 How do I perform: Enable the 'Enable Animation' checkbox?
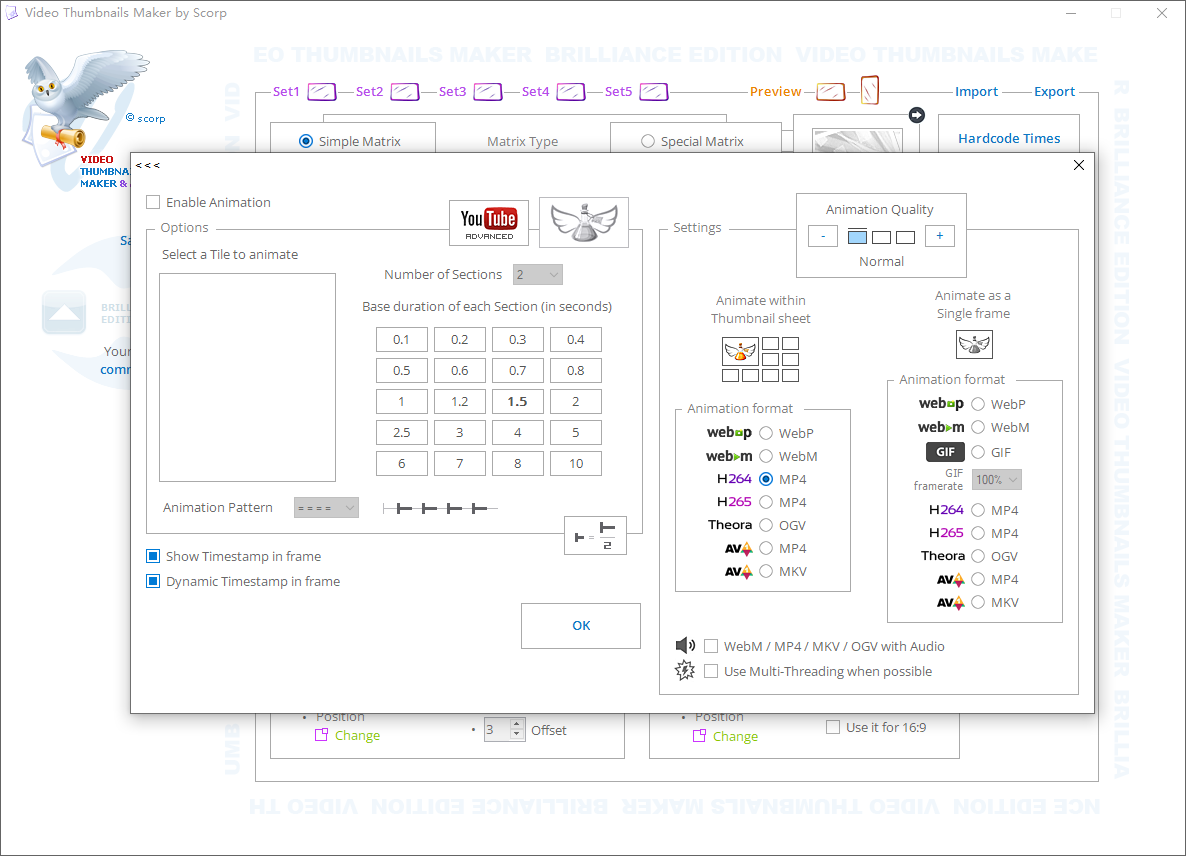tap(153, 202)
